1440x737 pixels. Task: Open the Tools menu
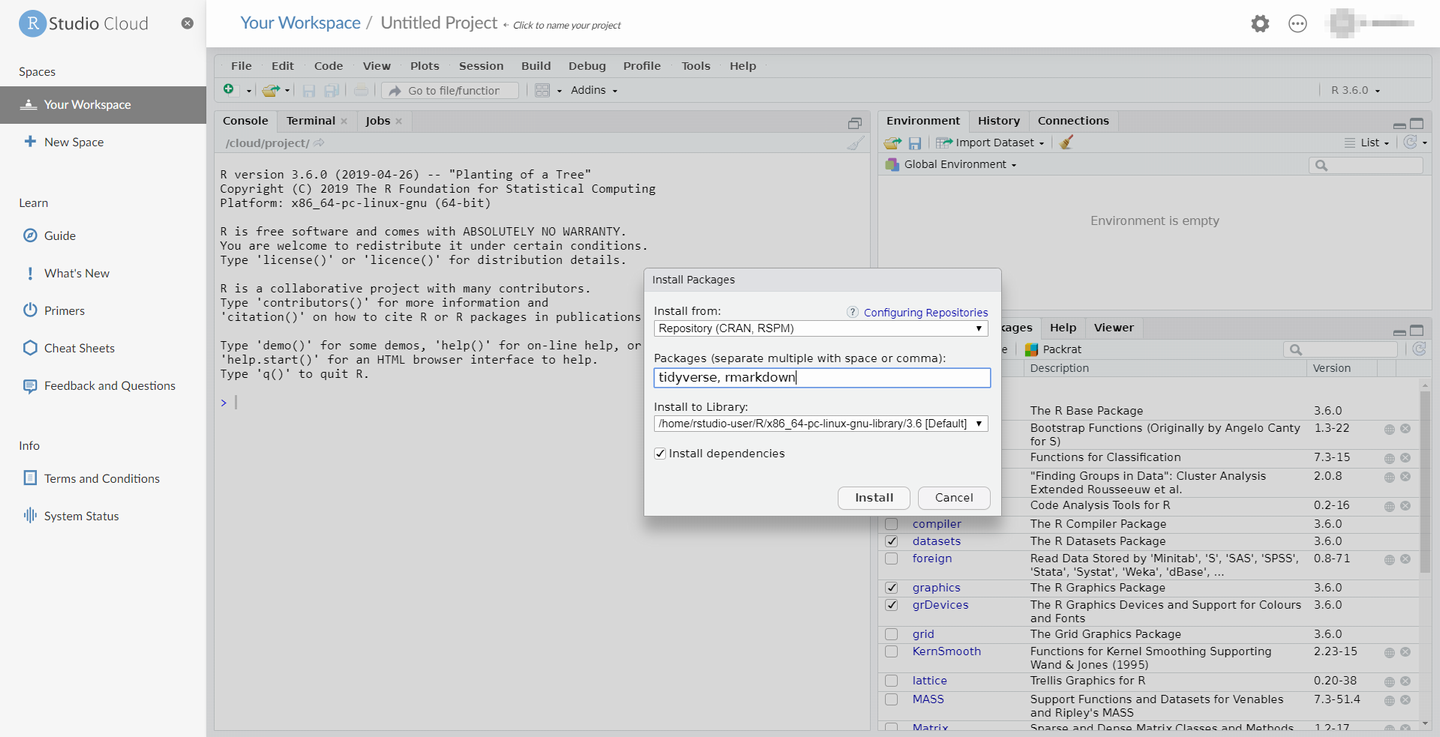point(696,66)
